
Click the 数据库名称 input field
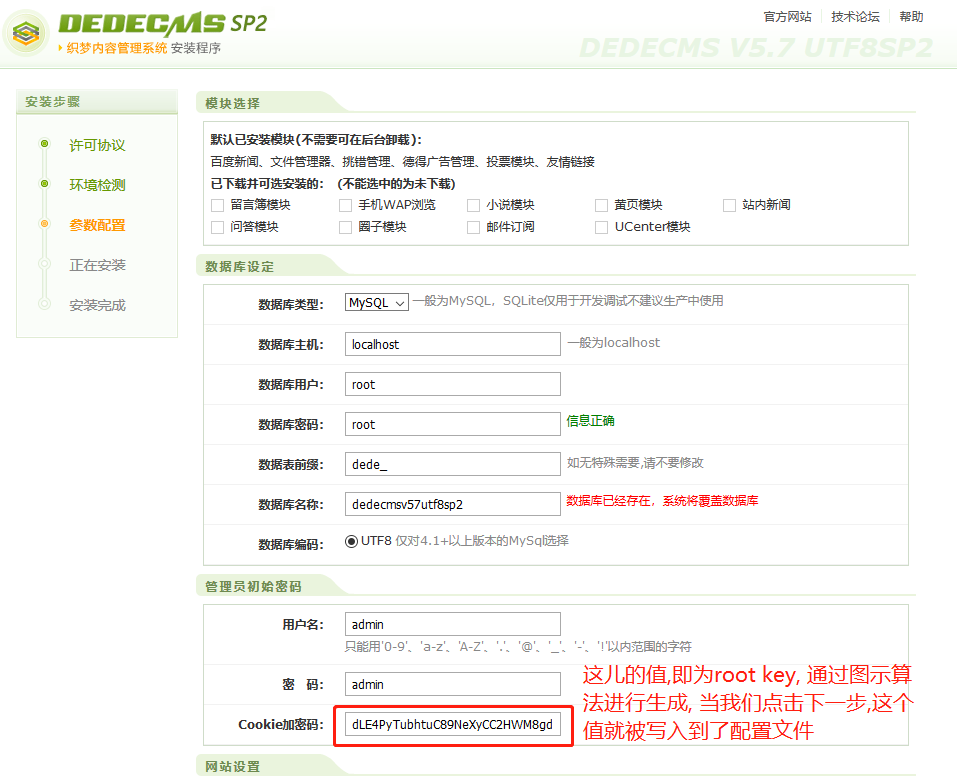pyautogui.click(x=452, y=504)
